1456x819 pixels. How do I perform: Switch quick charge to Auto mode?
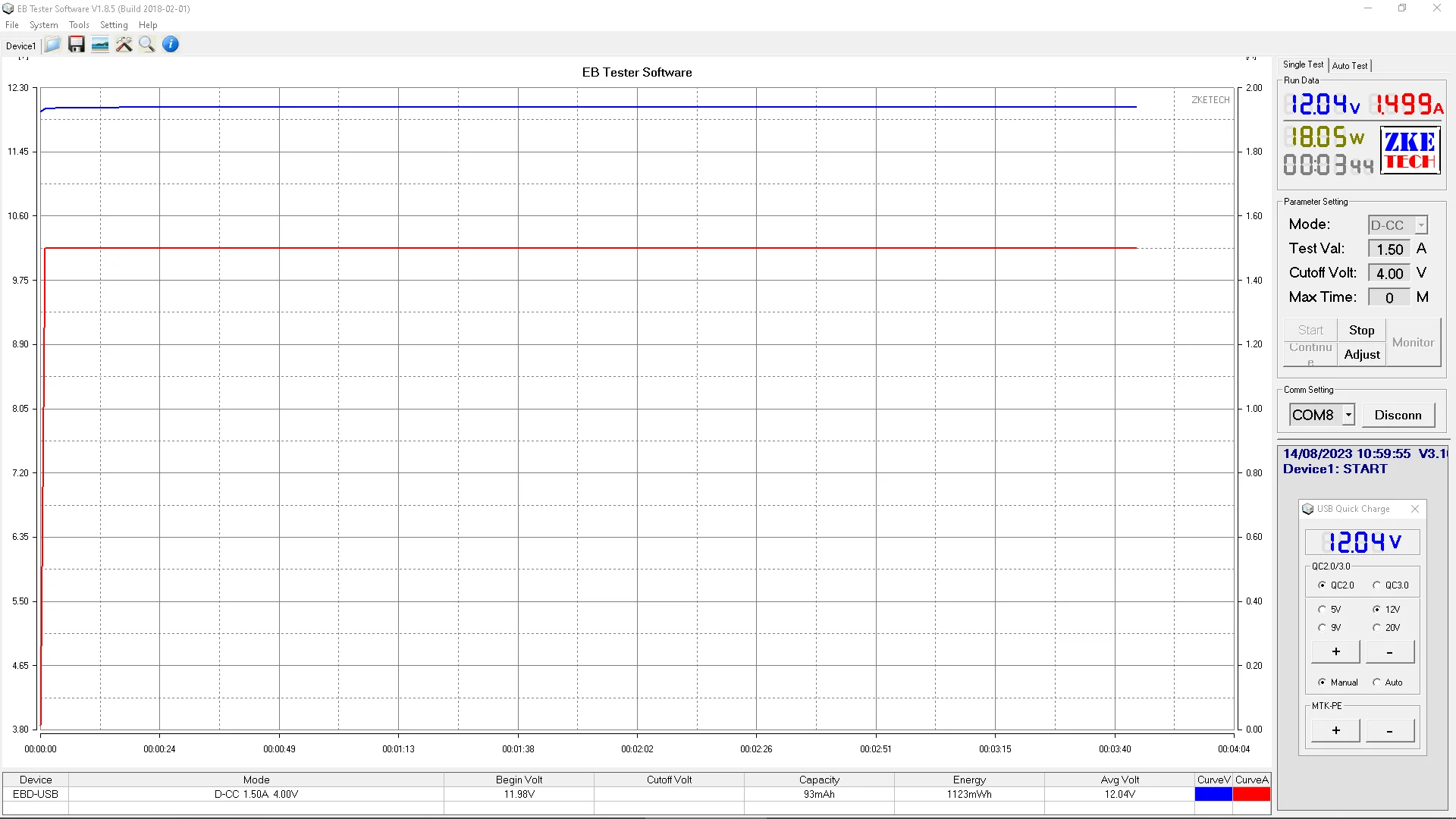(1376, 682)
